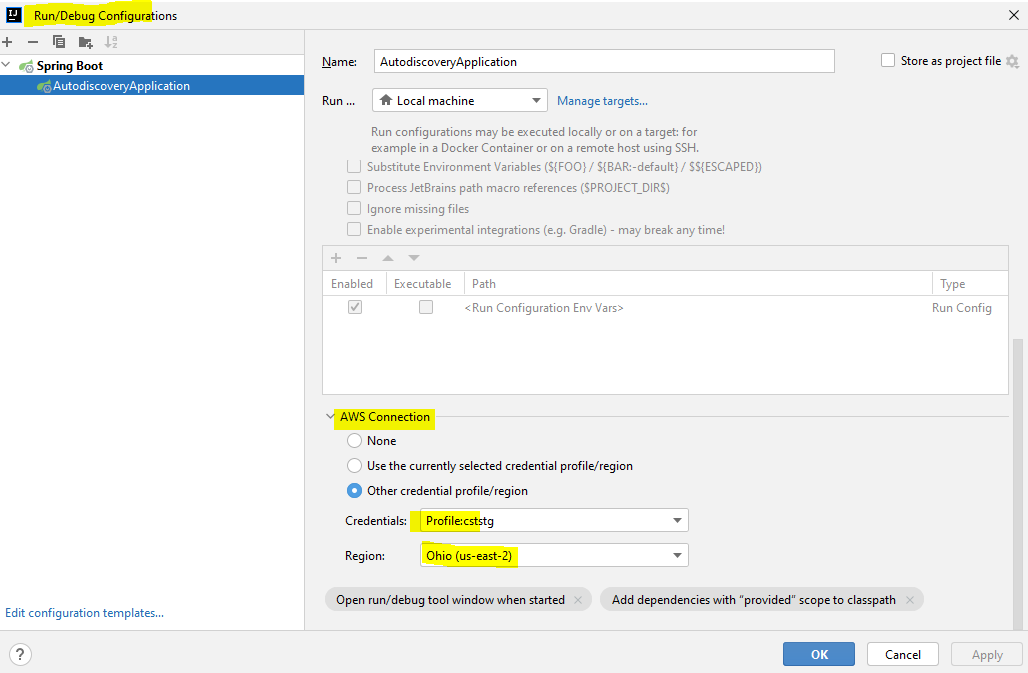Select the Spring Boot group label

[x=69, y=66]
